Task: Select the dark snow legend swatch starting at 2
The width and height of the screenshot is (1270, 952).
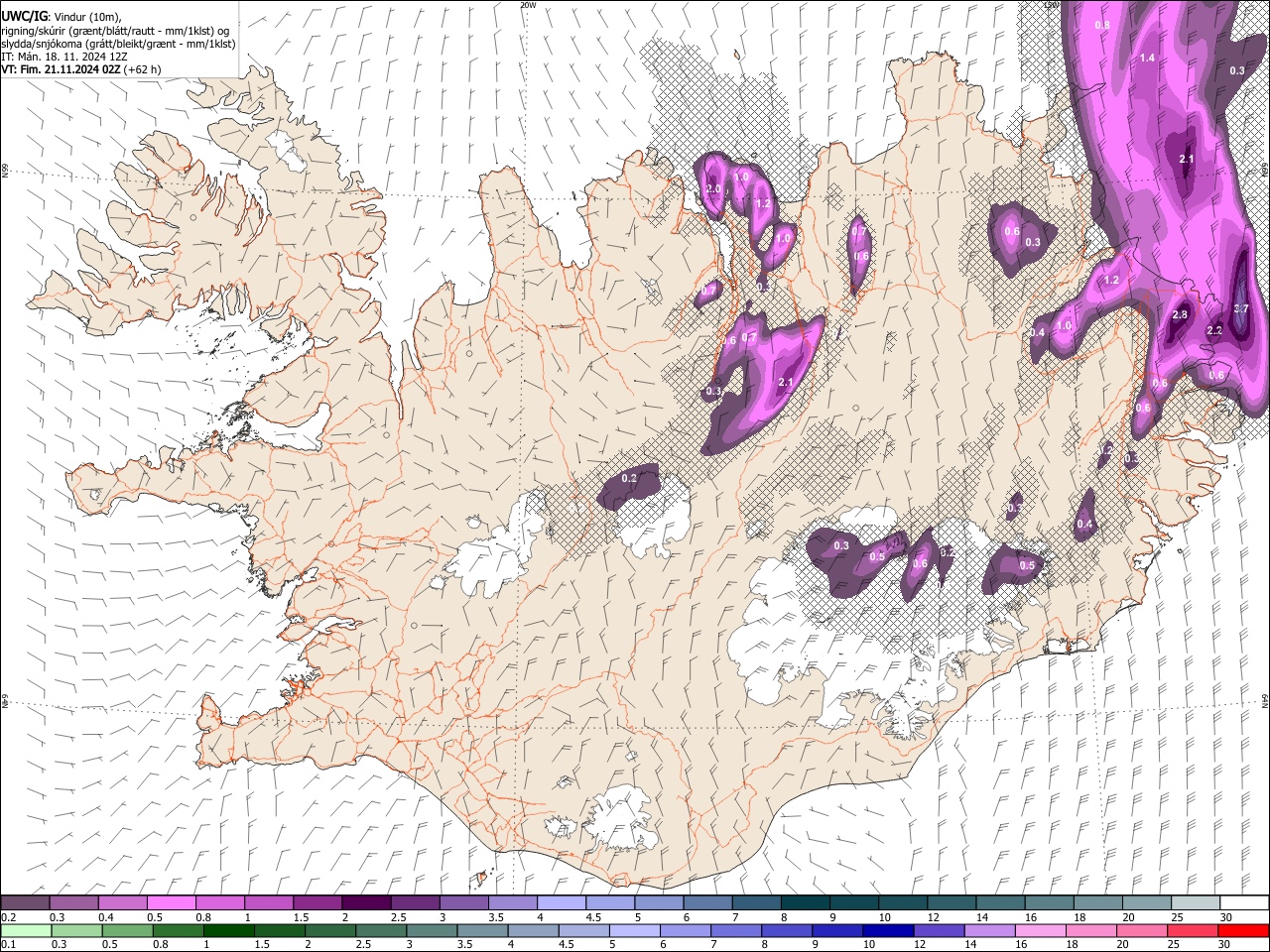Action: tap(366, 902)
